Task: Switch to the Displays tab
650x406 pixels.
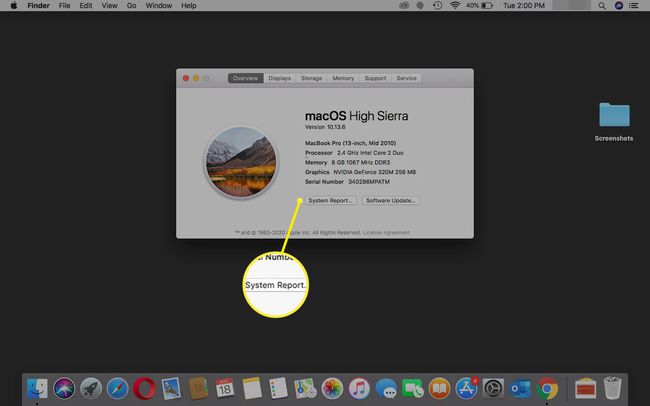Action: click(279, 78)
